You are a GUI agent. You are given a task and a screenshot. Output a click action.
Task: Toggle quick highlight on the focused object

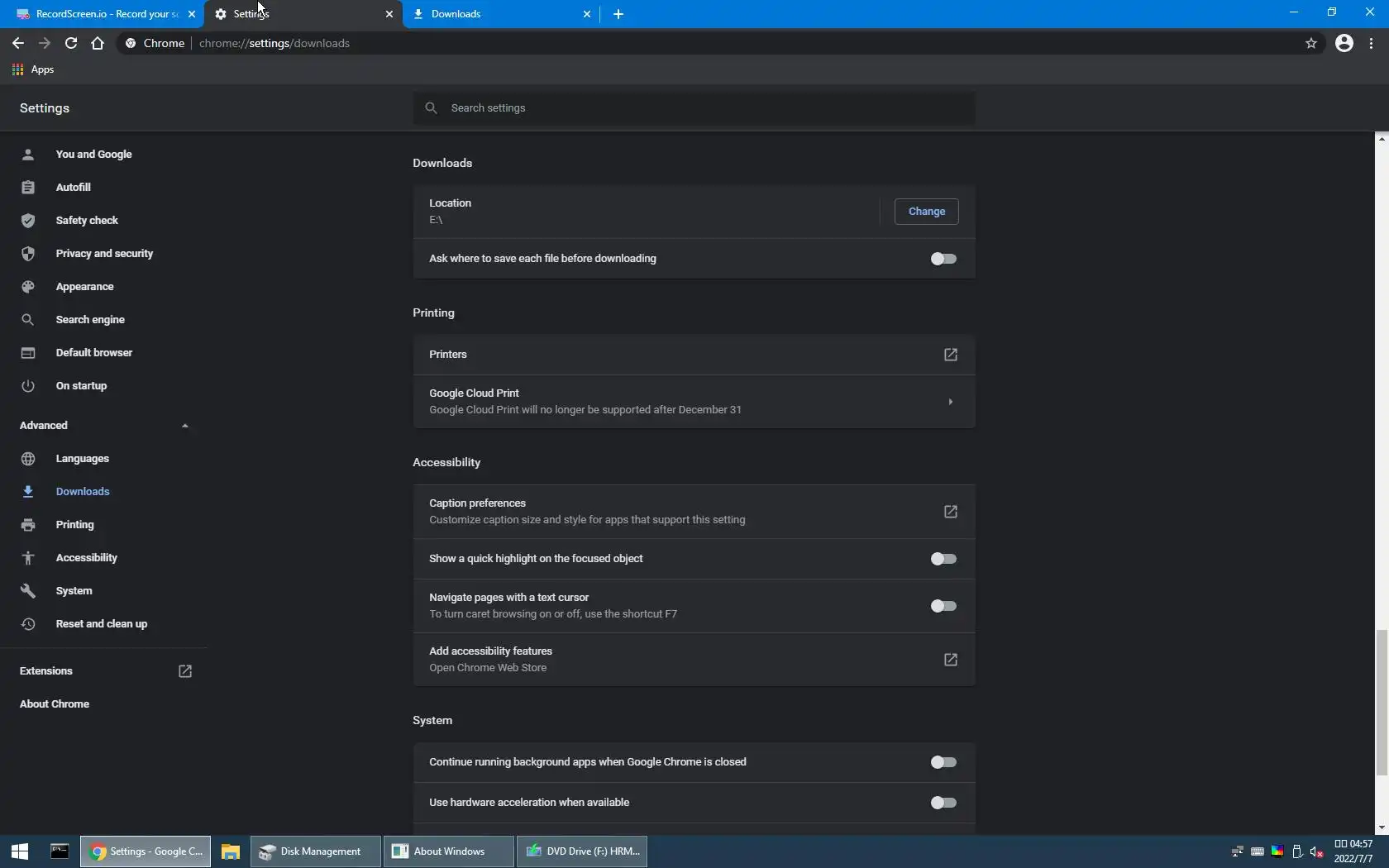click(943, 559)
